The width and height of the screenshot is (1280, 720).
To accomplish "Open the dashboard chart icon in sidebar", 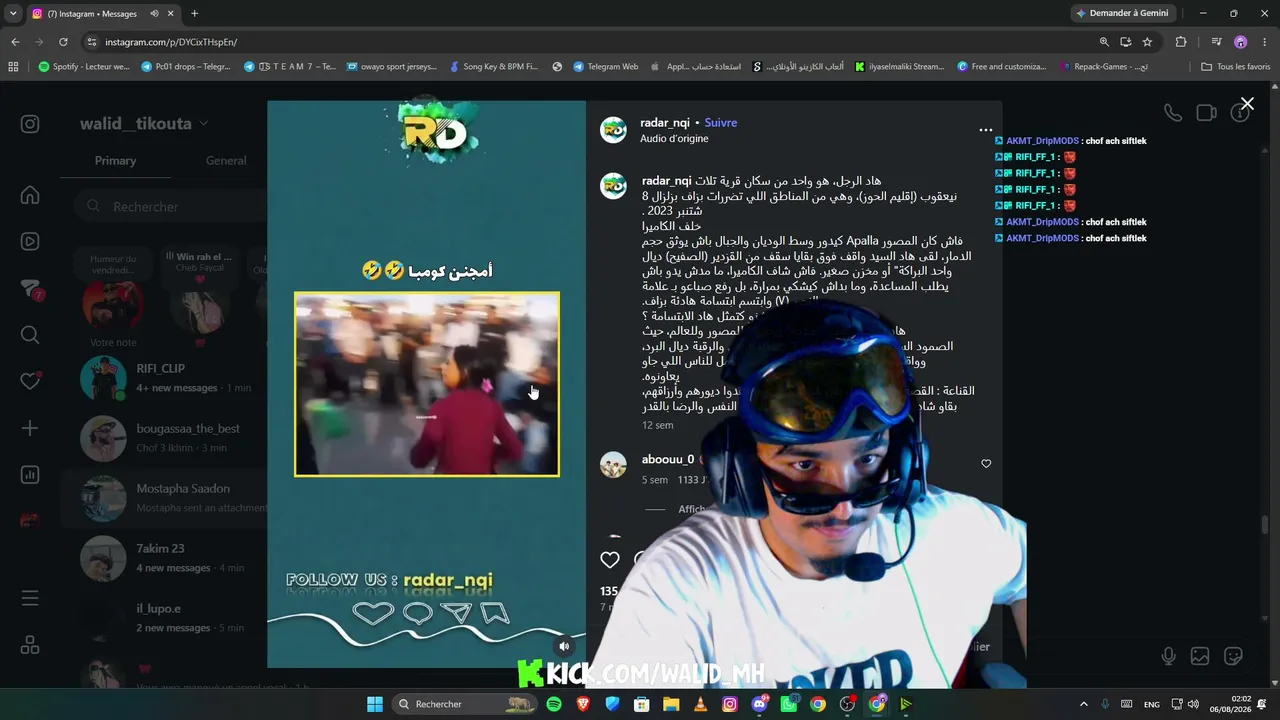I will 30,475.
